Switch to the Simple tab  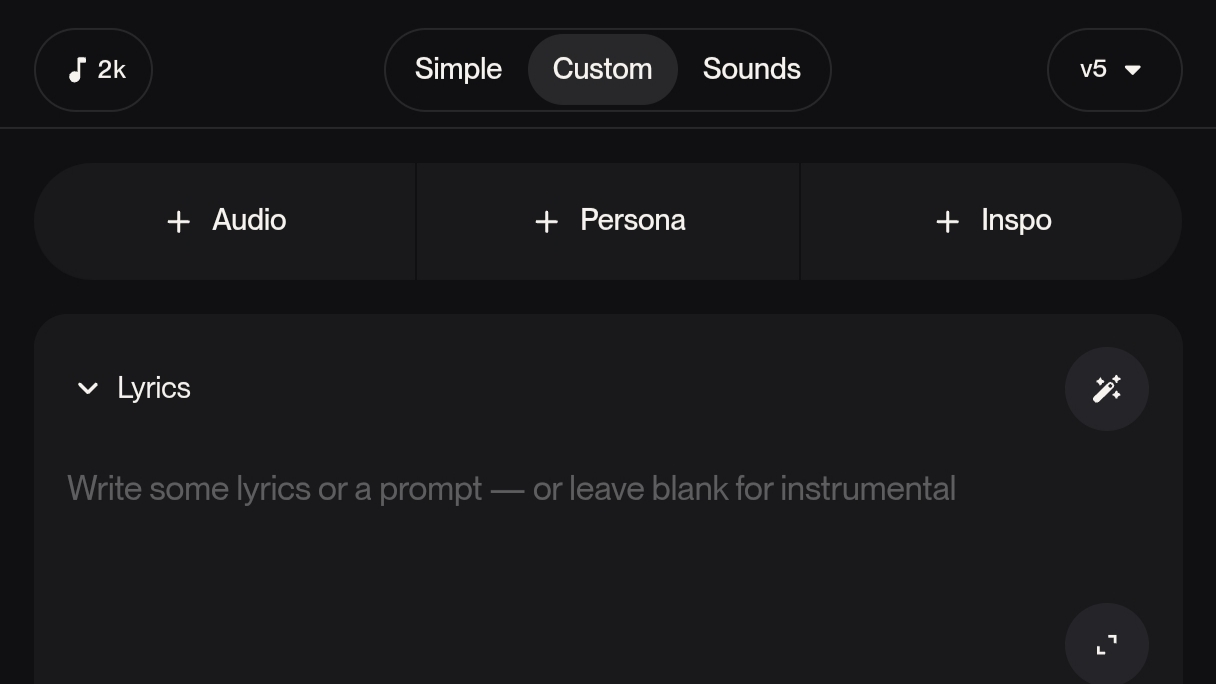click(458, 70)
